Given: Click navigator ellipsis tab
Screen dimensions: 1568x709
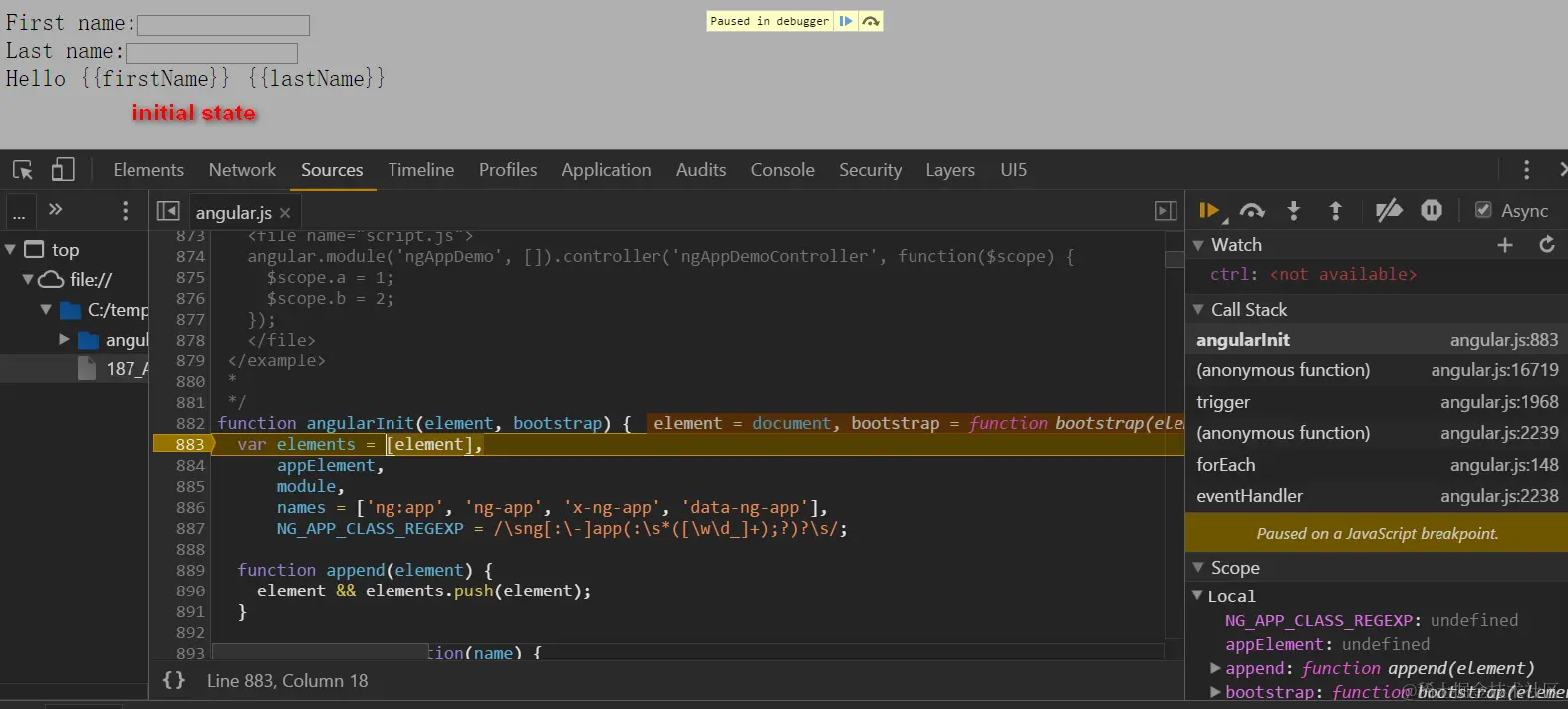Looking at the screenshot, I should tap(19, 212).
